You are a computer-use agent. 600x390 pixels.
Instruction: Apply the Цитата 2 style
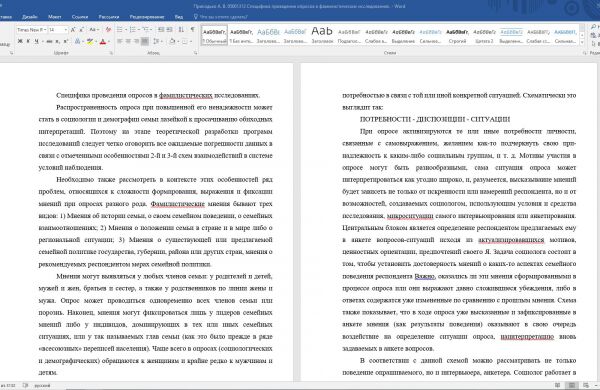484,35
